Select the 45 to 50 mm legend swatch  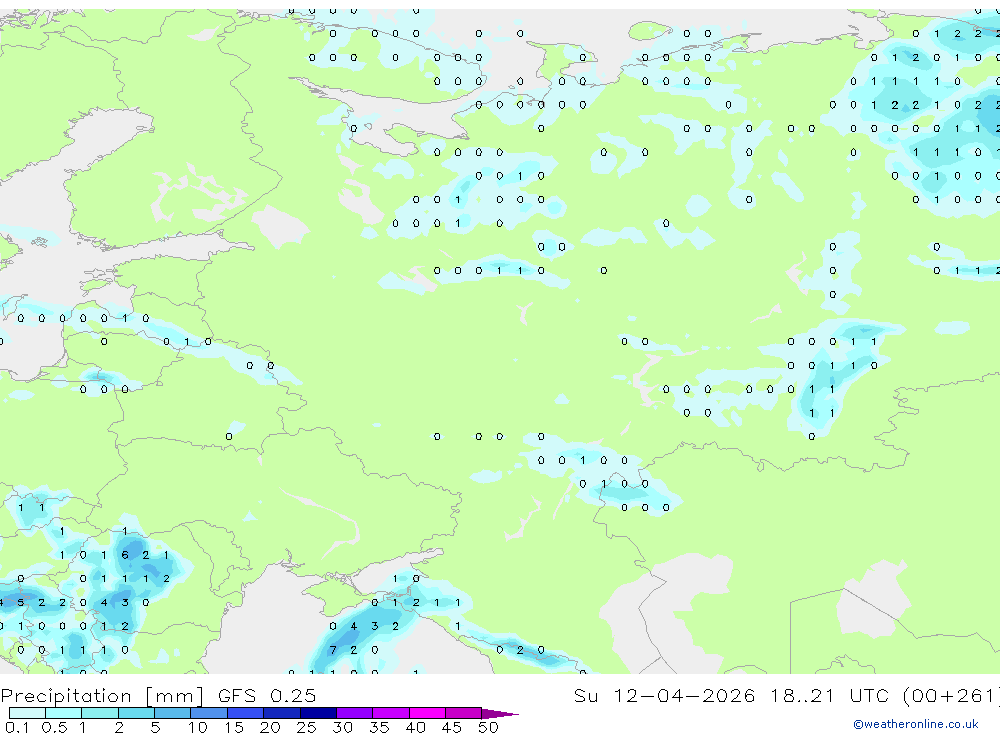pyautogui.click(x=463, y=713)
